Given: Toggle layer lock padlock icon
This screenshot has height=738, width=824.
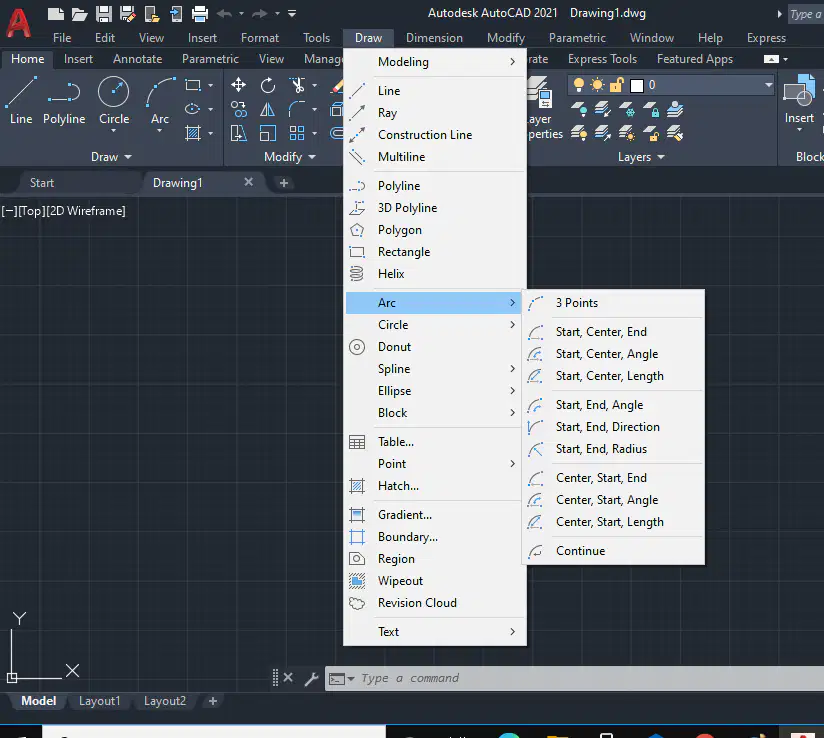Looking at the screenshot, I should [x=616, y=85].
